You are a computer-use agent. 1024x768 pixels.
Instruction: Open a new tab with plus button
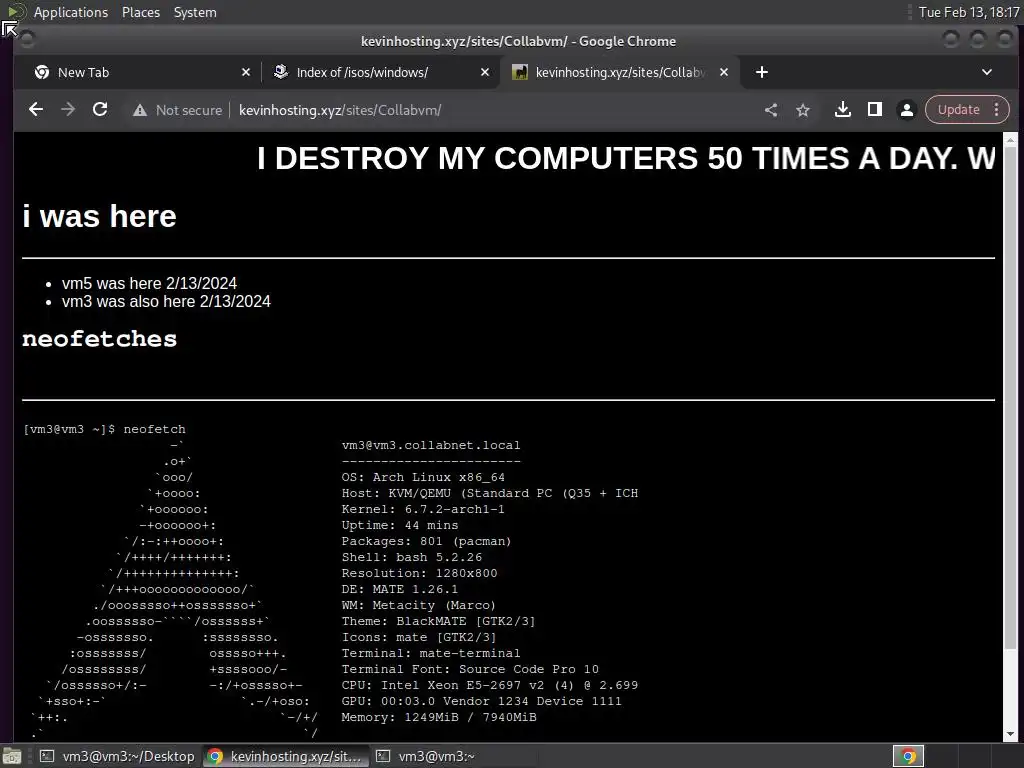[x=761, y=72]
